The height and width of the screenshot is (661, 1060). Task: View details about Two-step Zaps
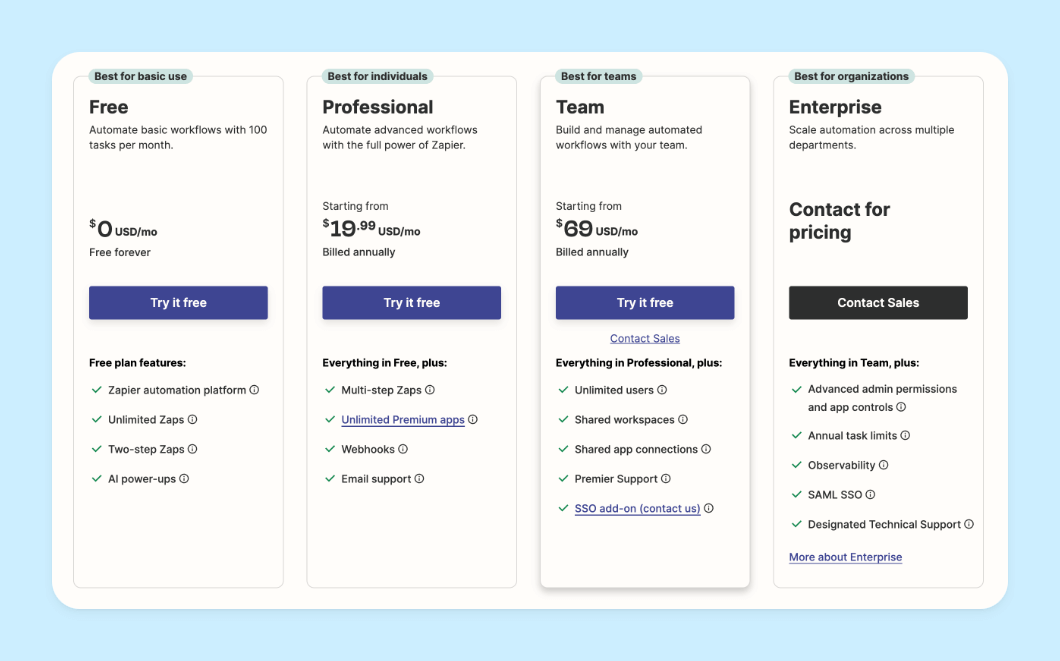click(193, 448)
